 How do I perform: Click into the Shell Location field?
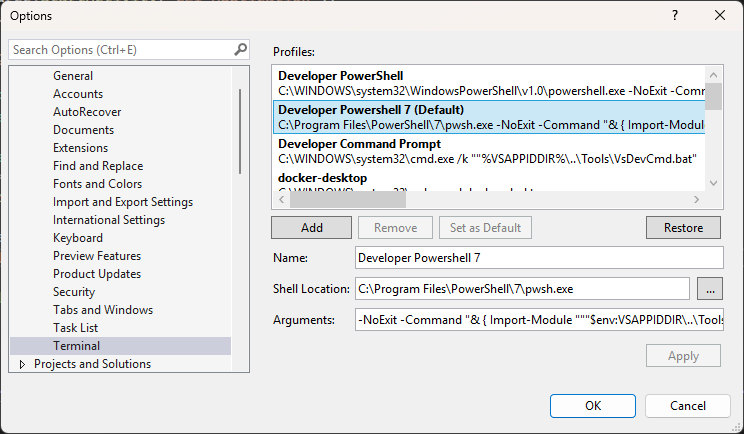pyautogui.click(x=522, y=289)
